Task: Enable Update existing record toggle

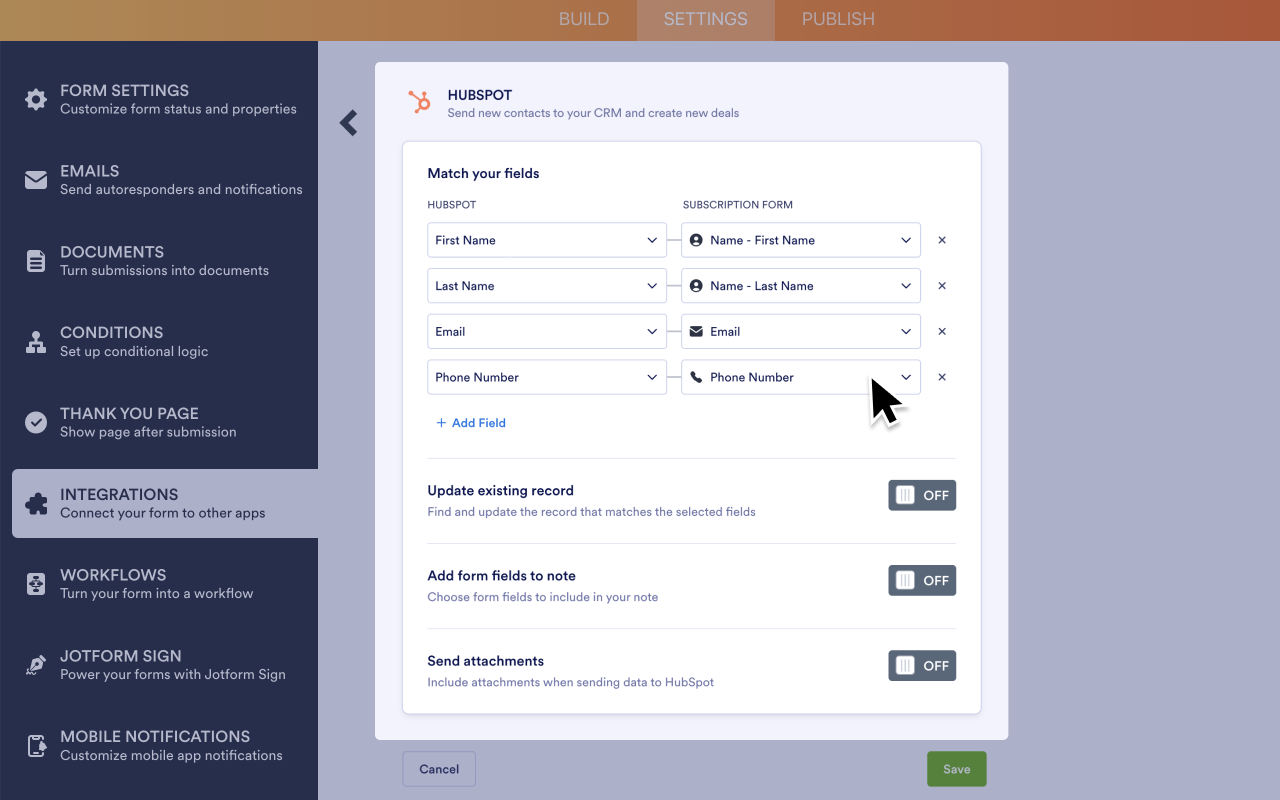Action: coord(921,495)
